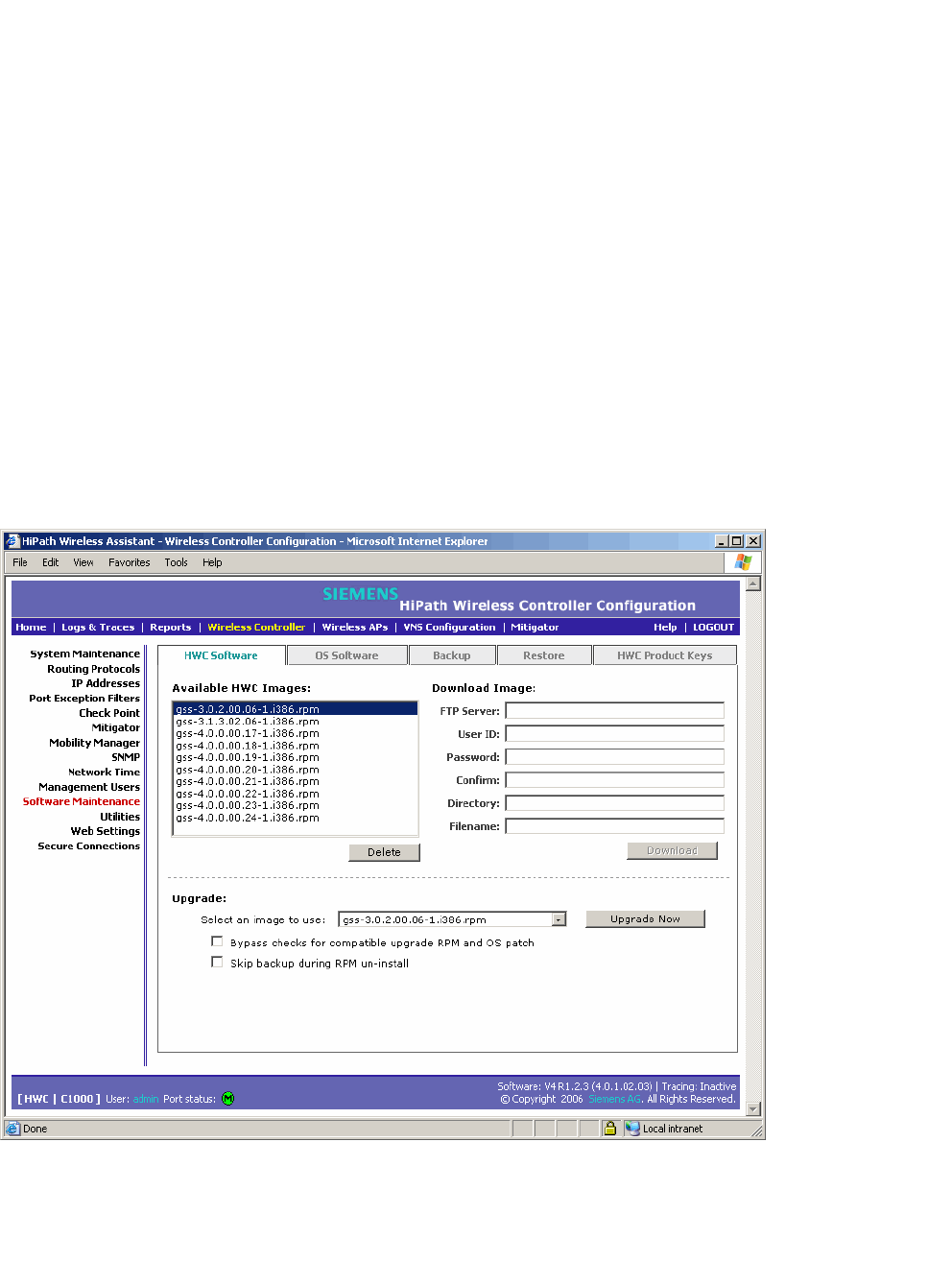Click the Local intranet zone icon
The image size is (952, 1261).
pos(632,1129)
